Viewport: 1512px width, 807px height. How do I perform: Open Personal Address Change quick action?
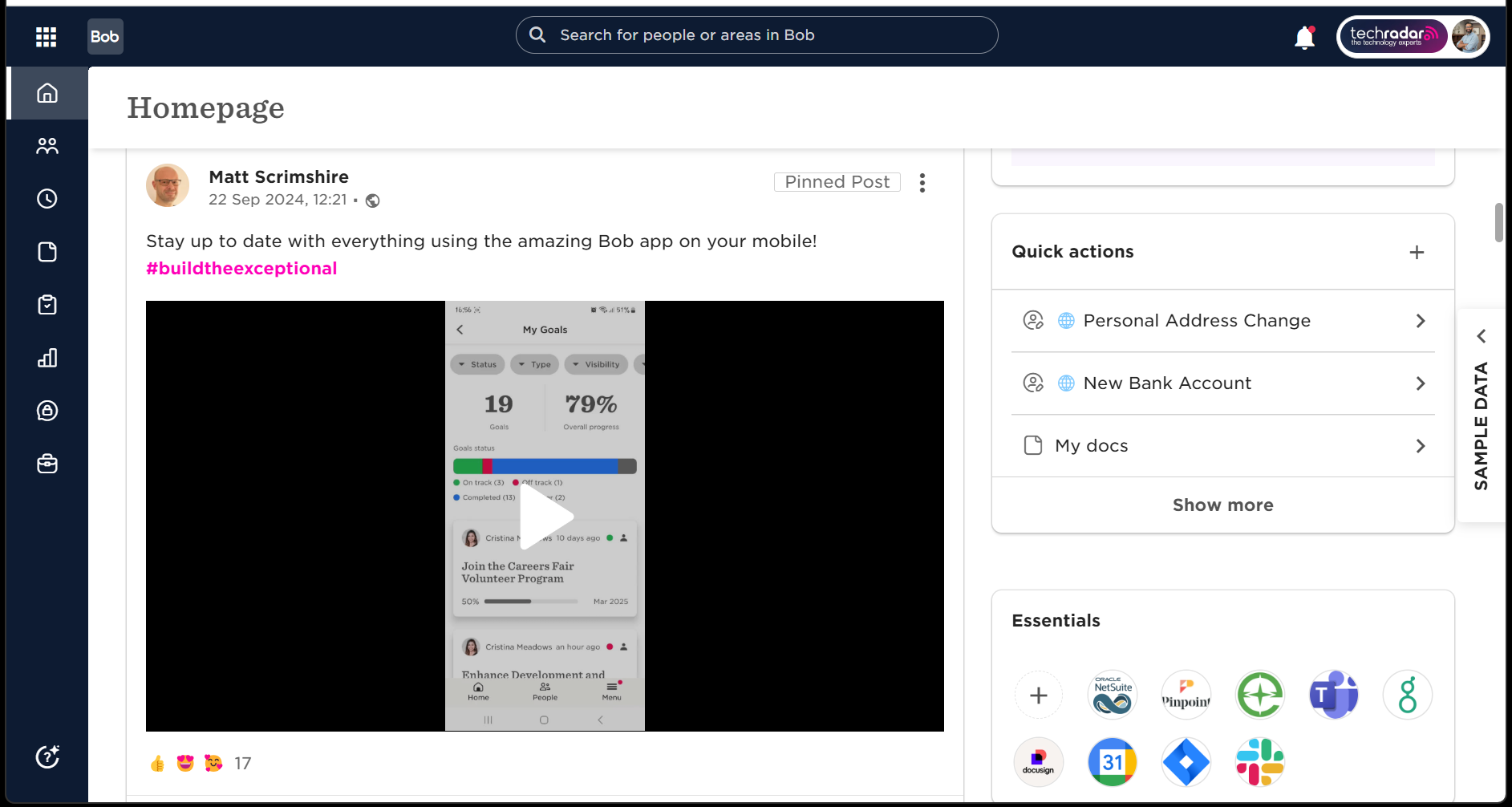click(x=1223, y=321)
